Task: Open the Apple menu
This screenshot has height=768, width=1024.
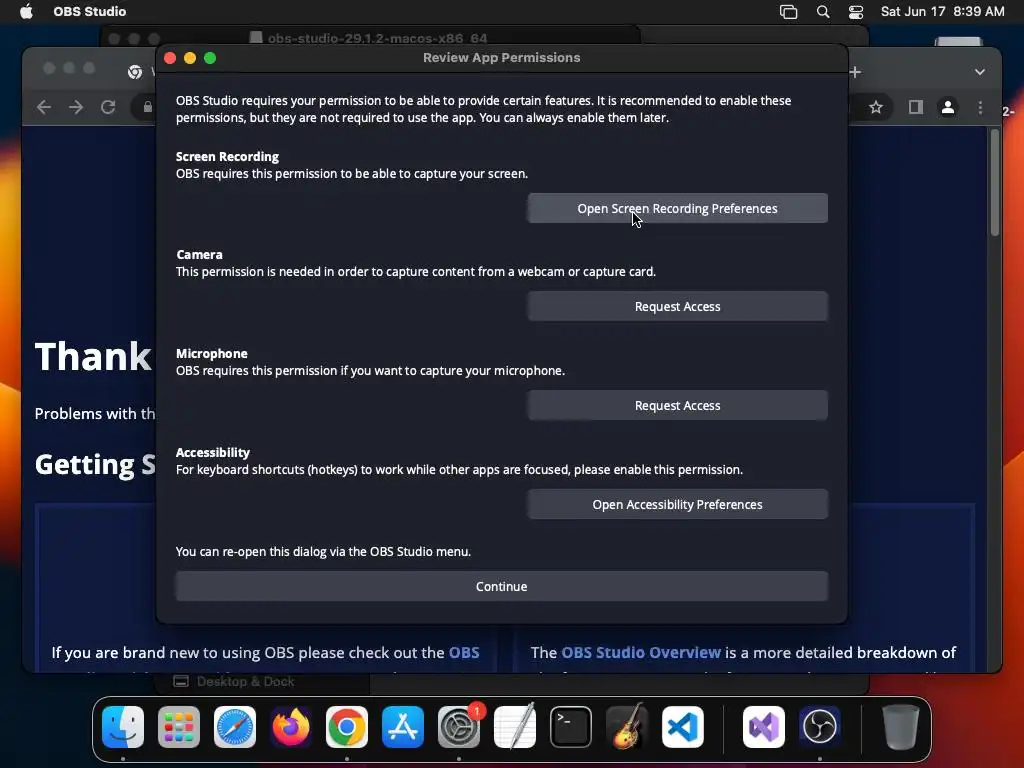Action: click(26, 12)
